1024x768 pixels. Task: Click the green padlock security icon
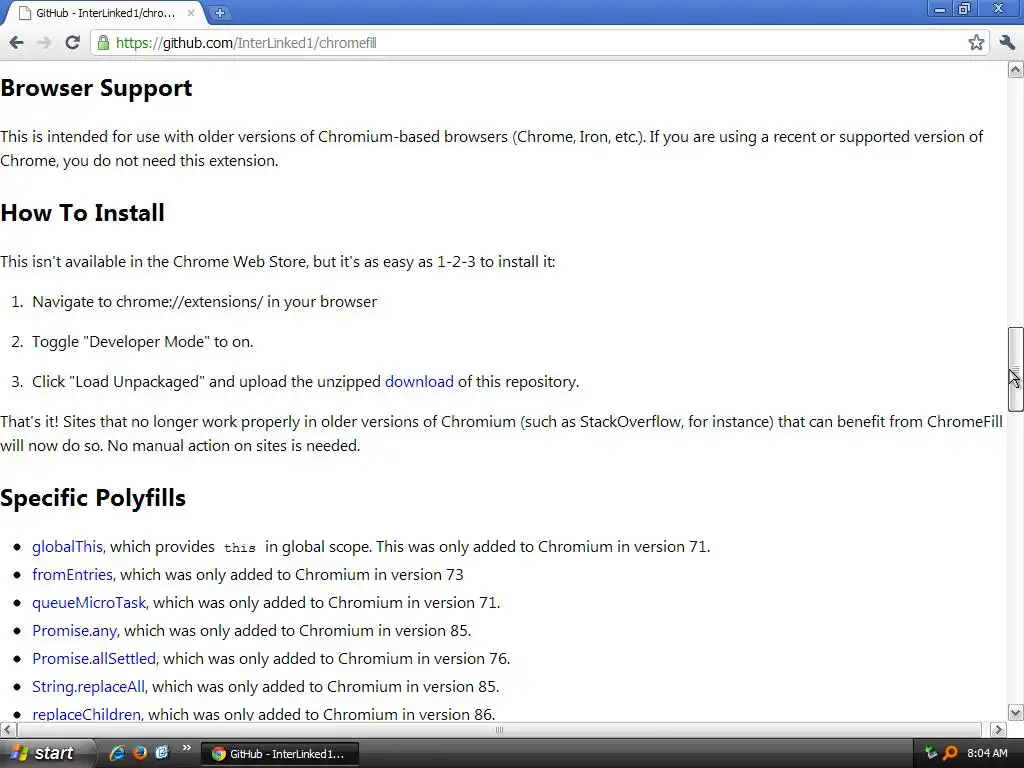click(x=103, y=43)
